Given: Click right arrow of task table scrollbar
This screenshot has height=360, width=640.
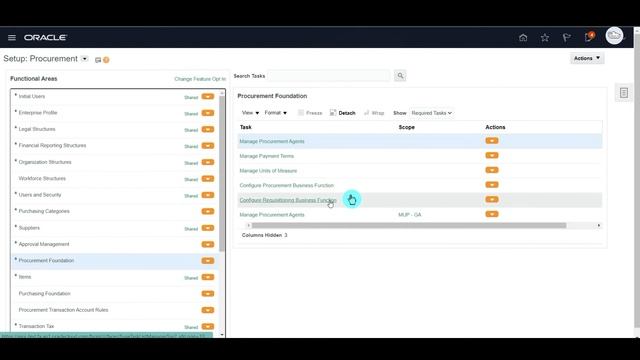Looking at the screenshot, I should tap(599, 225).
